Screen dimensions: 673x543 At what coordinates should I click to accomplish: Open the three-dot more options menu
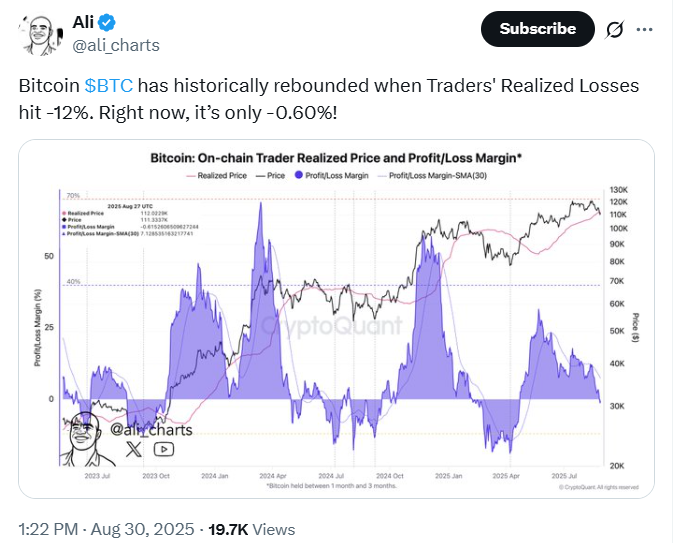click(x=644, y=29)
